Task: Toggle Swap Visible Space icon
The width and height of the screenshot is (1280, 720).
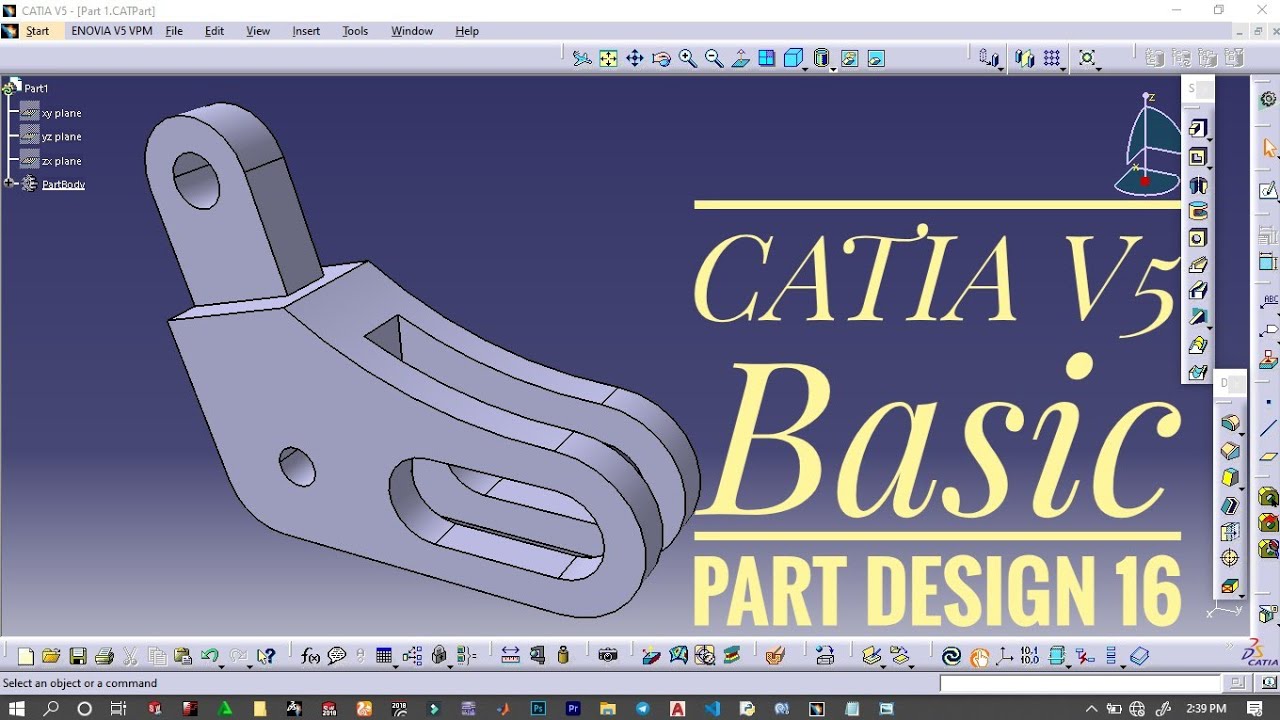Action: pos(876,59)
